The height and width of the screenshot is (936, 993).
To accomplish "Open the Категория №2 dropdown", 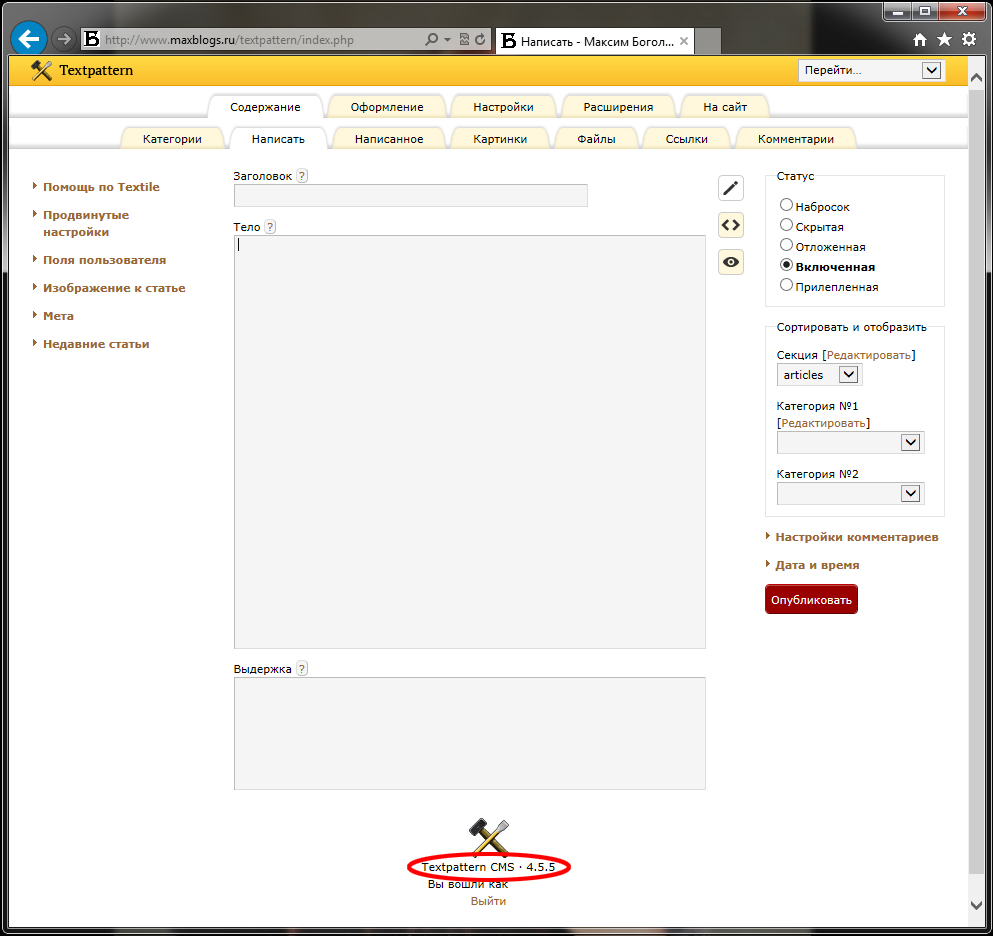I will pyautogui.click(x=850, y=493).
